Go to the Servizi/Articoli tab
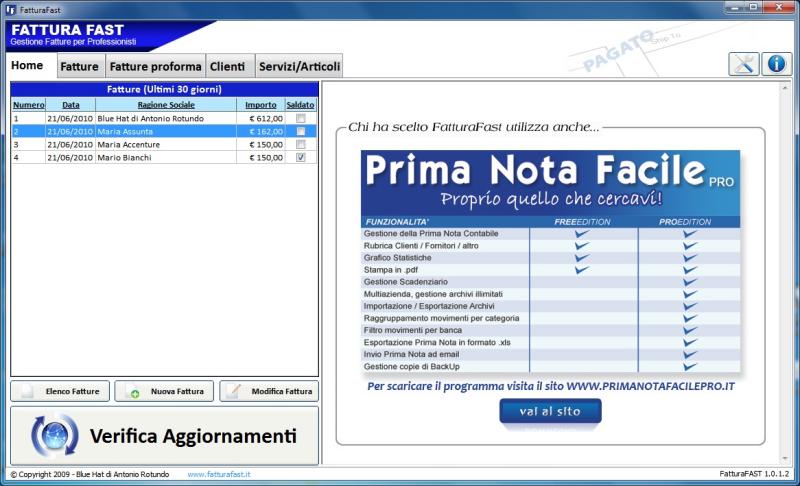 pos(299,67)
